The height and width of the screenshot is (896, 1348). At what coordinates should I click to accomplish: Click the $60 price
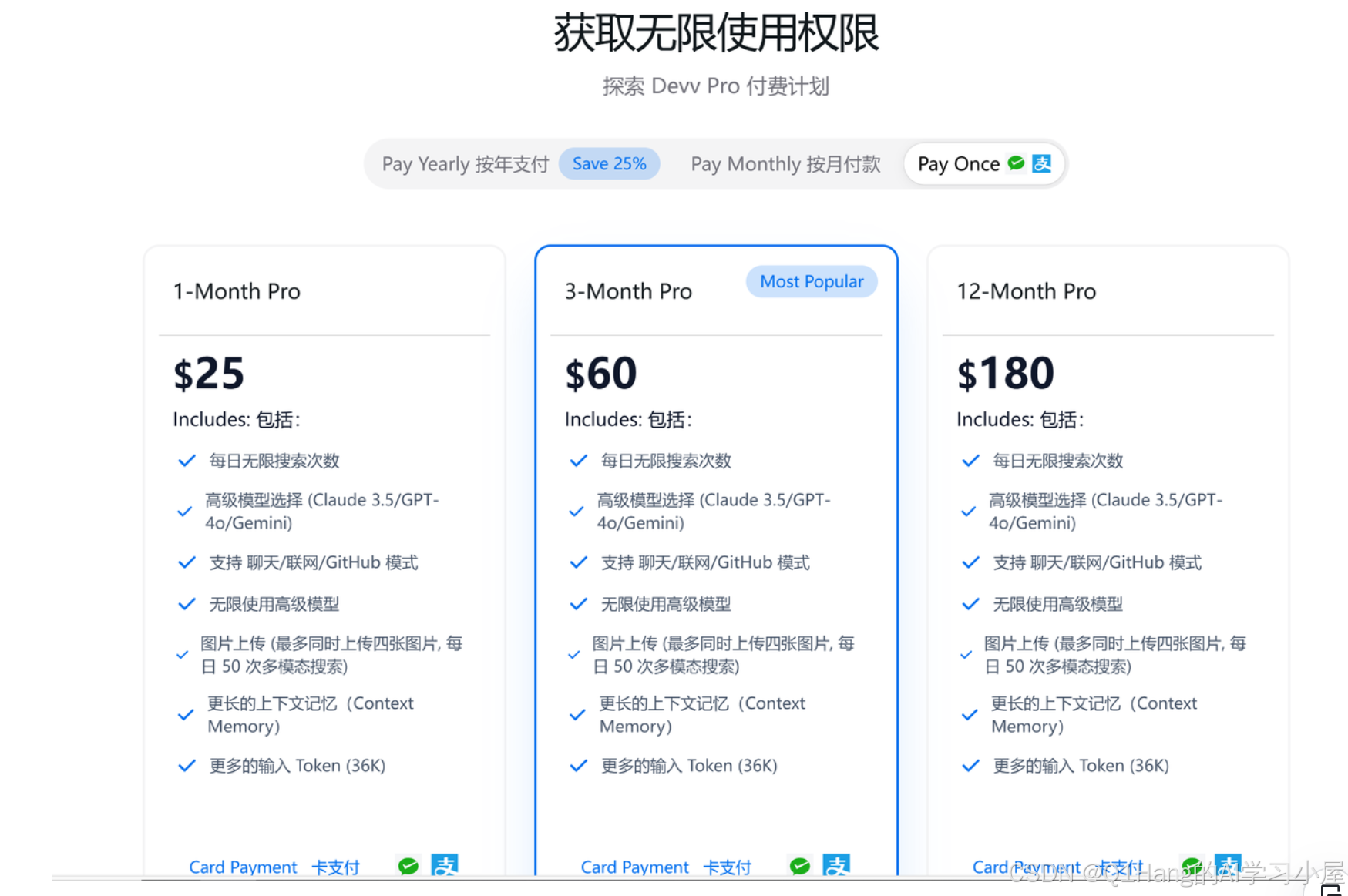(x=600, y=374)
